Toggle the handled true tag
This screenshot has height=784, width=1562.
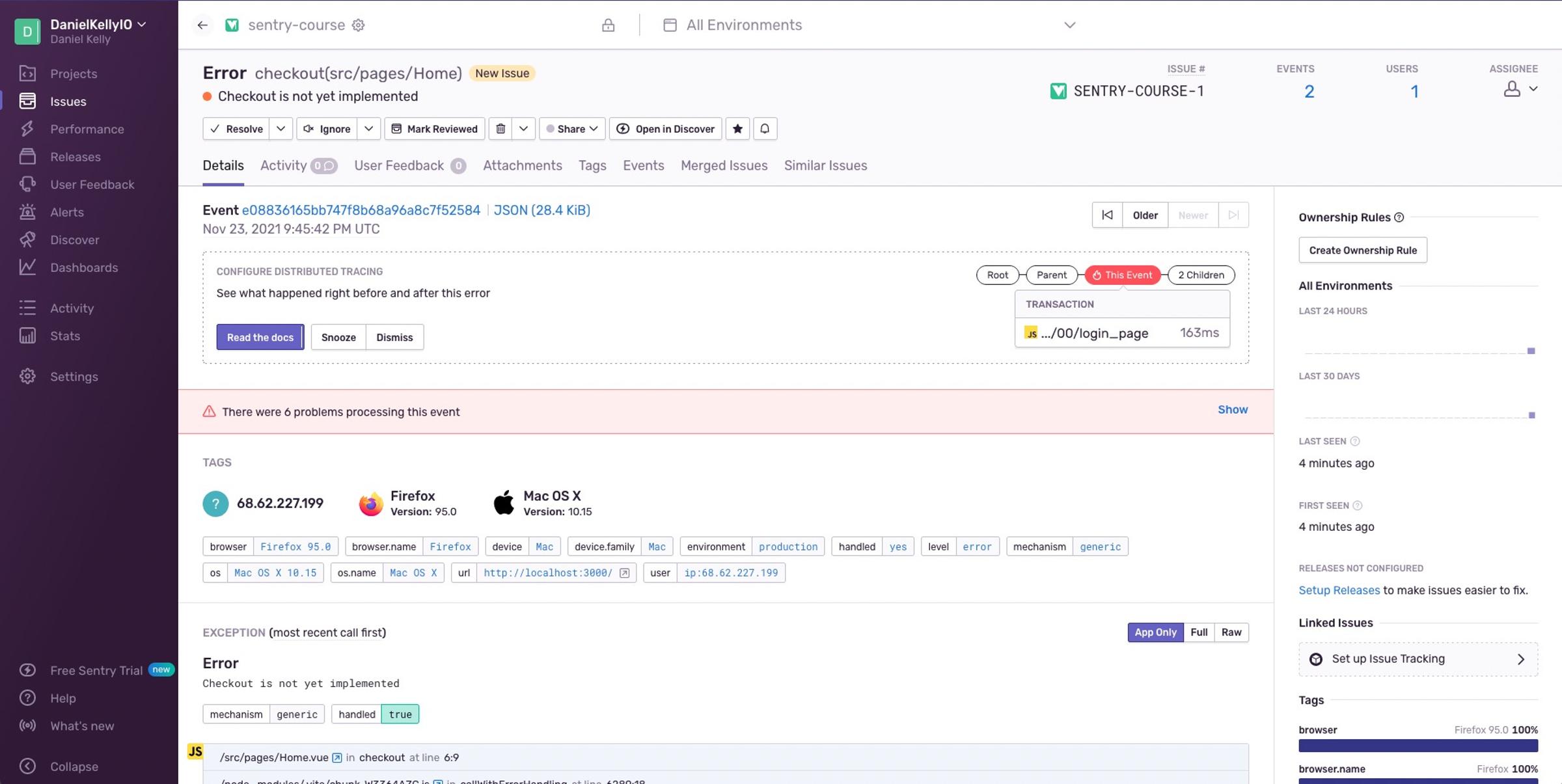point(399,714)
